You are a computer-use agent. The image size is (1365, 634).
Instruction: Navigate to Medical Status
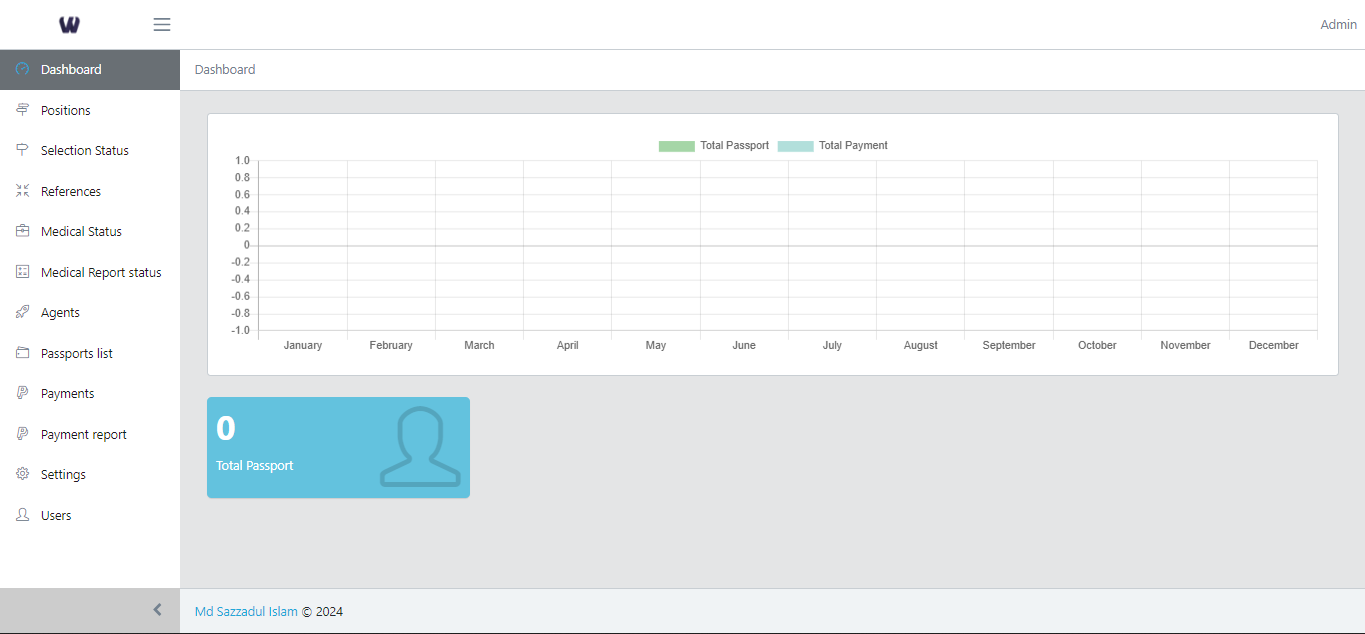pyautogui.click(x=90, y=231)
